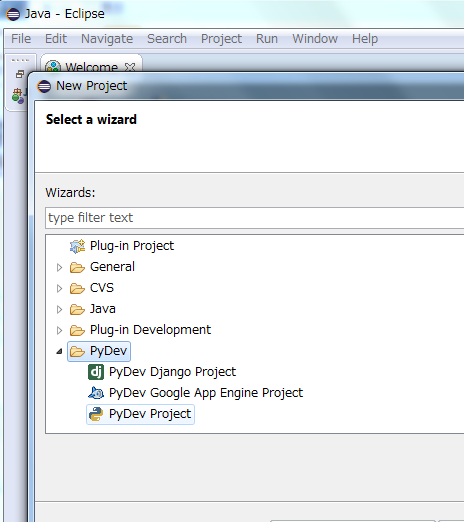
Task: Select the Java tree row
Action: point(103,309)
